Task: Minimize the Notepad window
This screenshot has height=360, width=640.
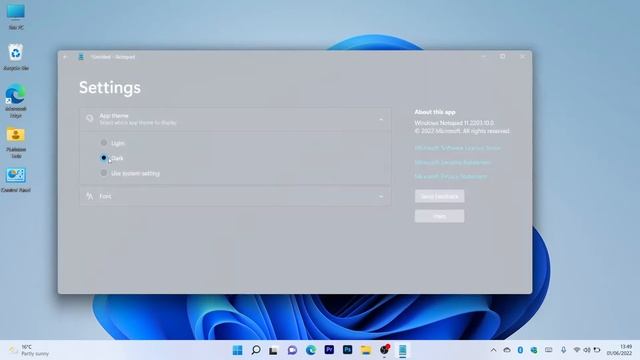Action: coord(484,57)
